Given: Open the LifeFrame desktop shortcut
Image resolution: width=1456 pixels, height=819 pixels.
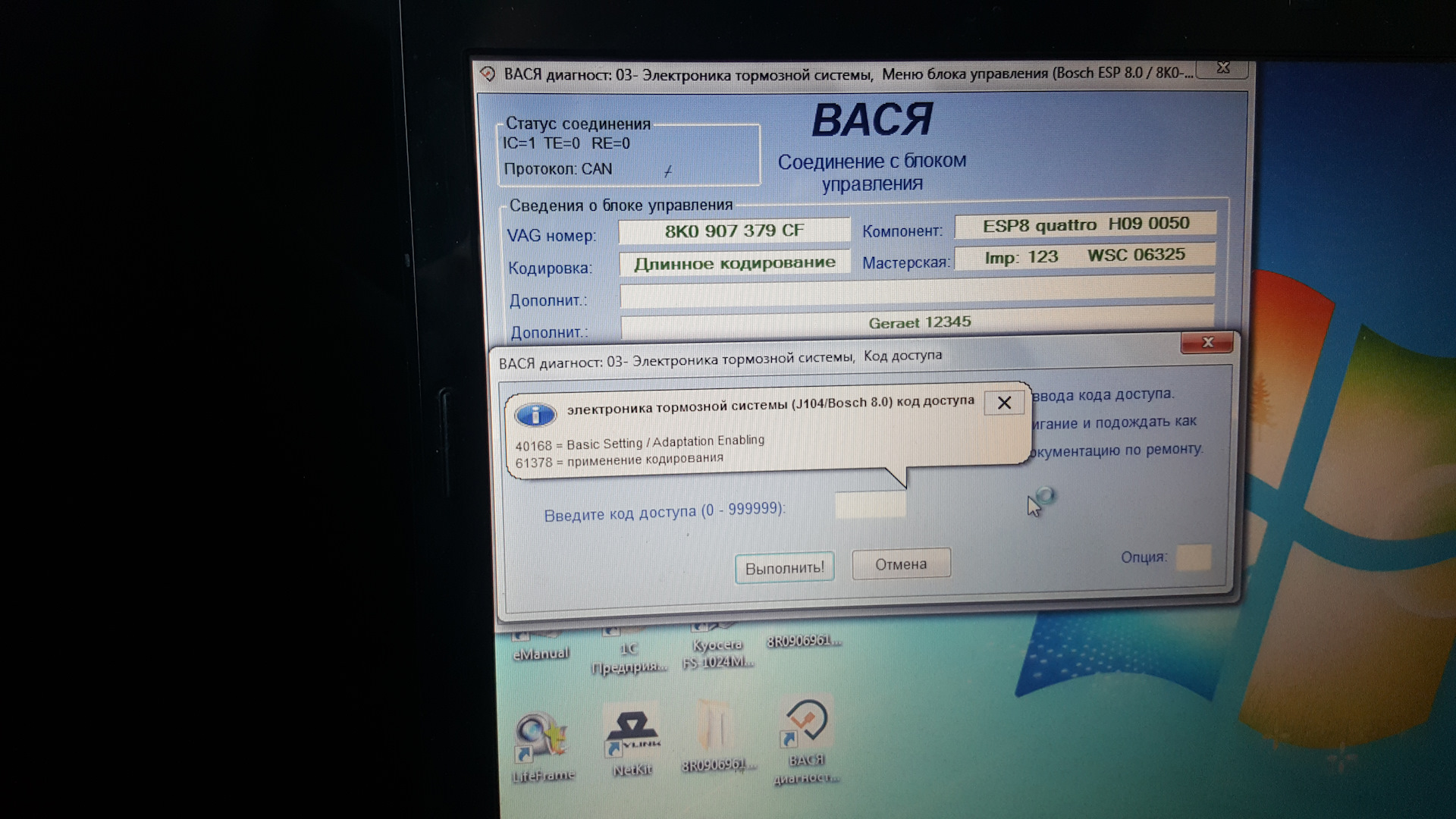Looking at the screenshot, I should point(541,746).
